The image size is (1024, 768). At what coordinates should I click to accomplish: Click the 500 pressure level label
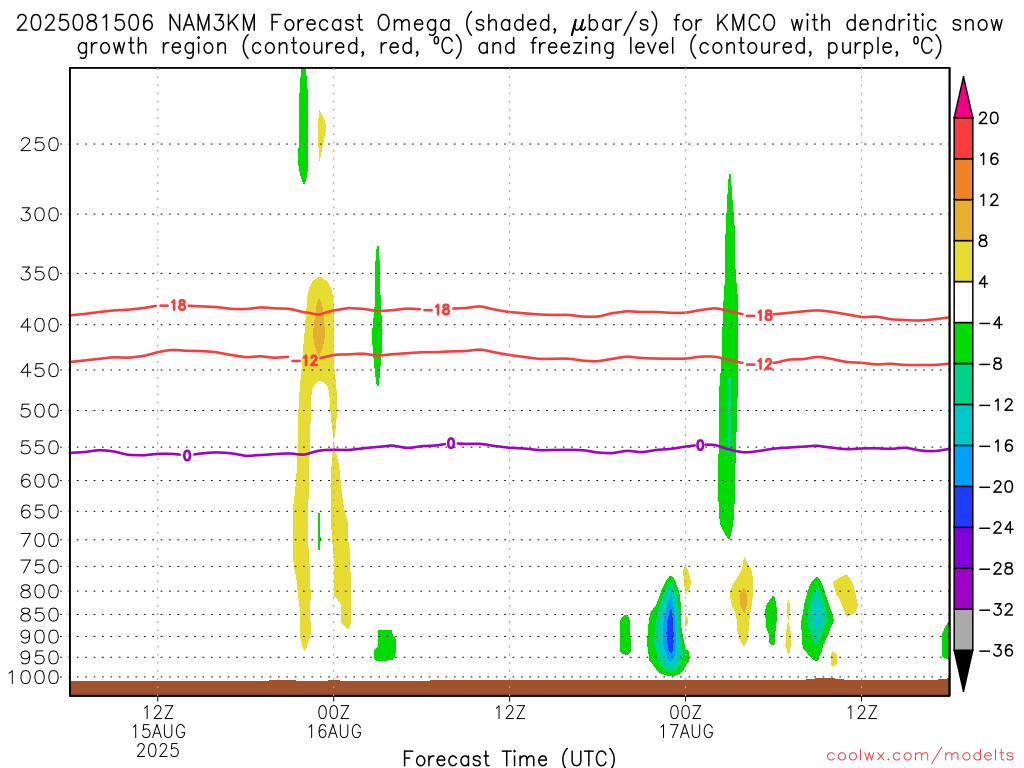tap(40, 411)
